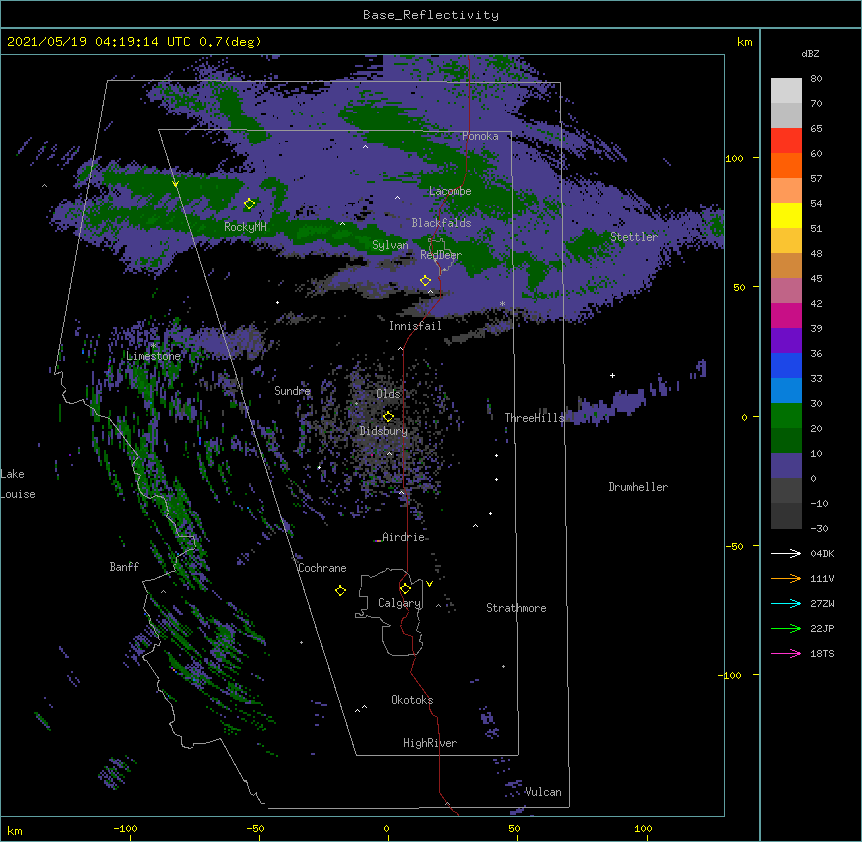Select the 22JP legend label
This screenshot has width=862, height=842.
click(822, 628)
